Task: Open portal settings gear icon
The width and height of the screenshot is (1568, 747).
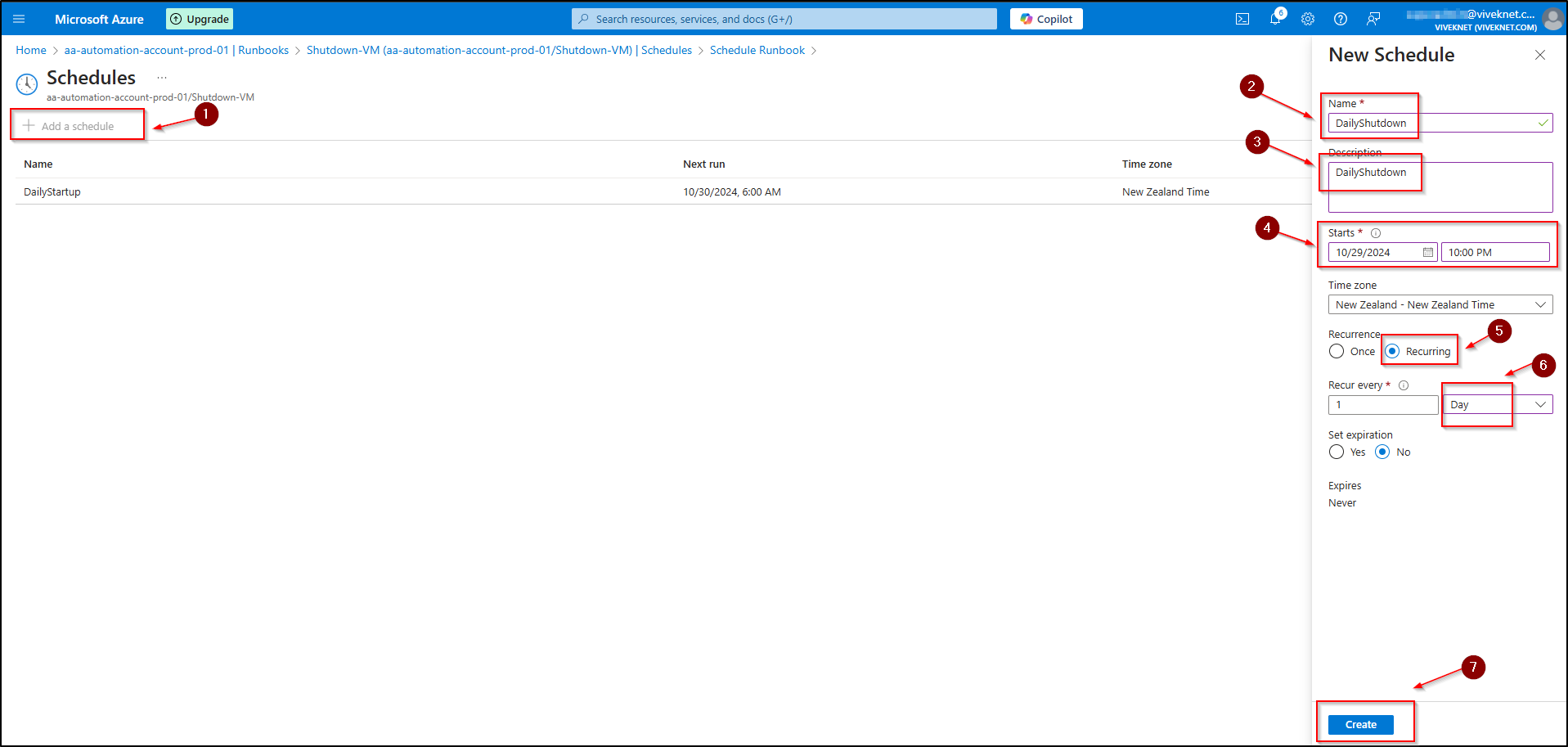Action: coord(1308,19)
